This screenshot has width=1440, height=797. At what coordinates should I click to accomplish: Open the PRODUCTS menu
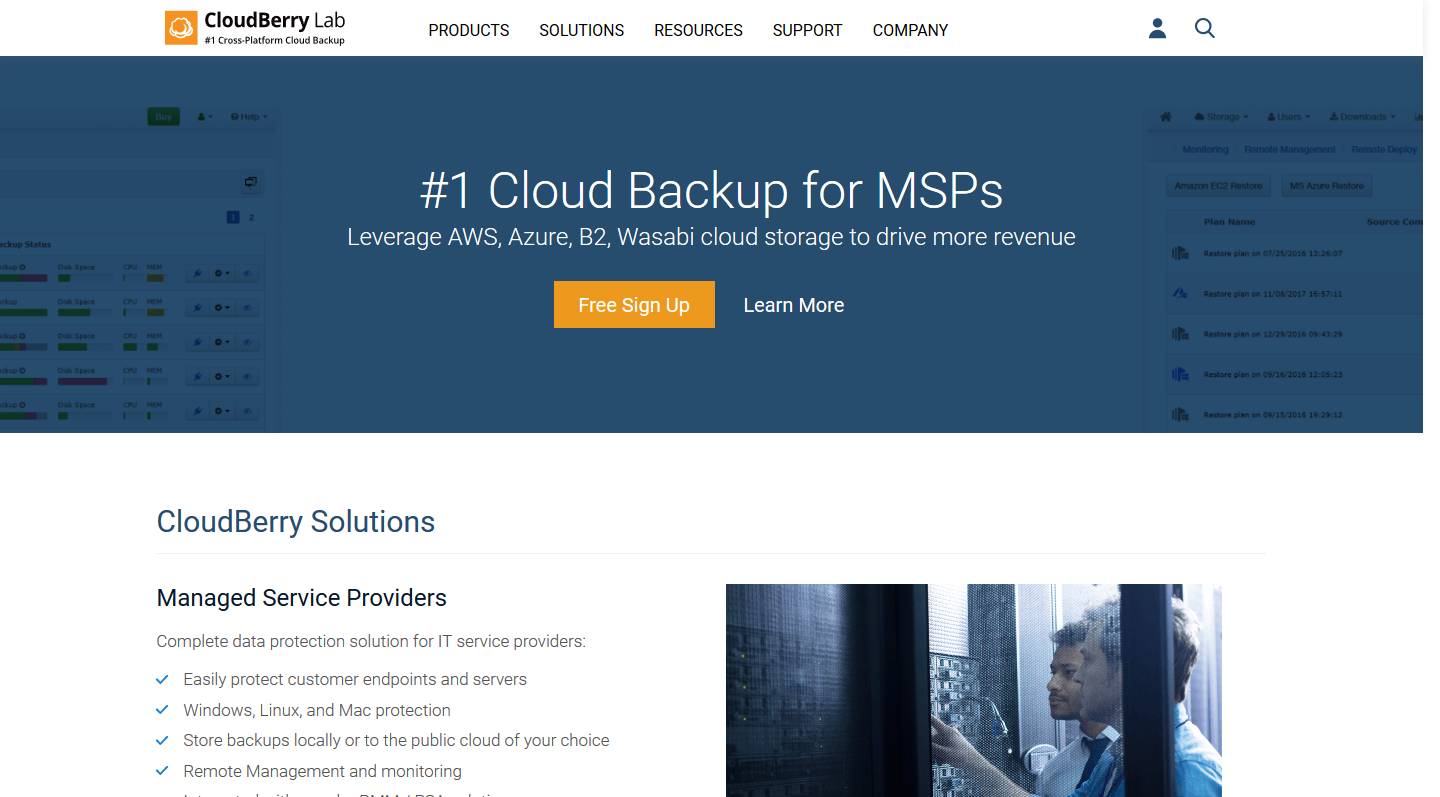coord(469,30)
